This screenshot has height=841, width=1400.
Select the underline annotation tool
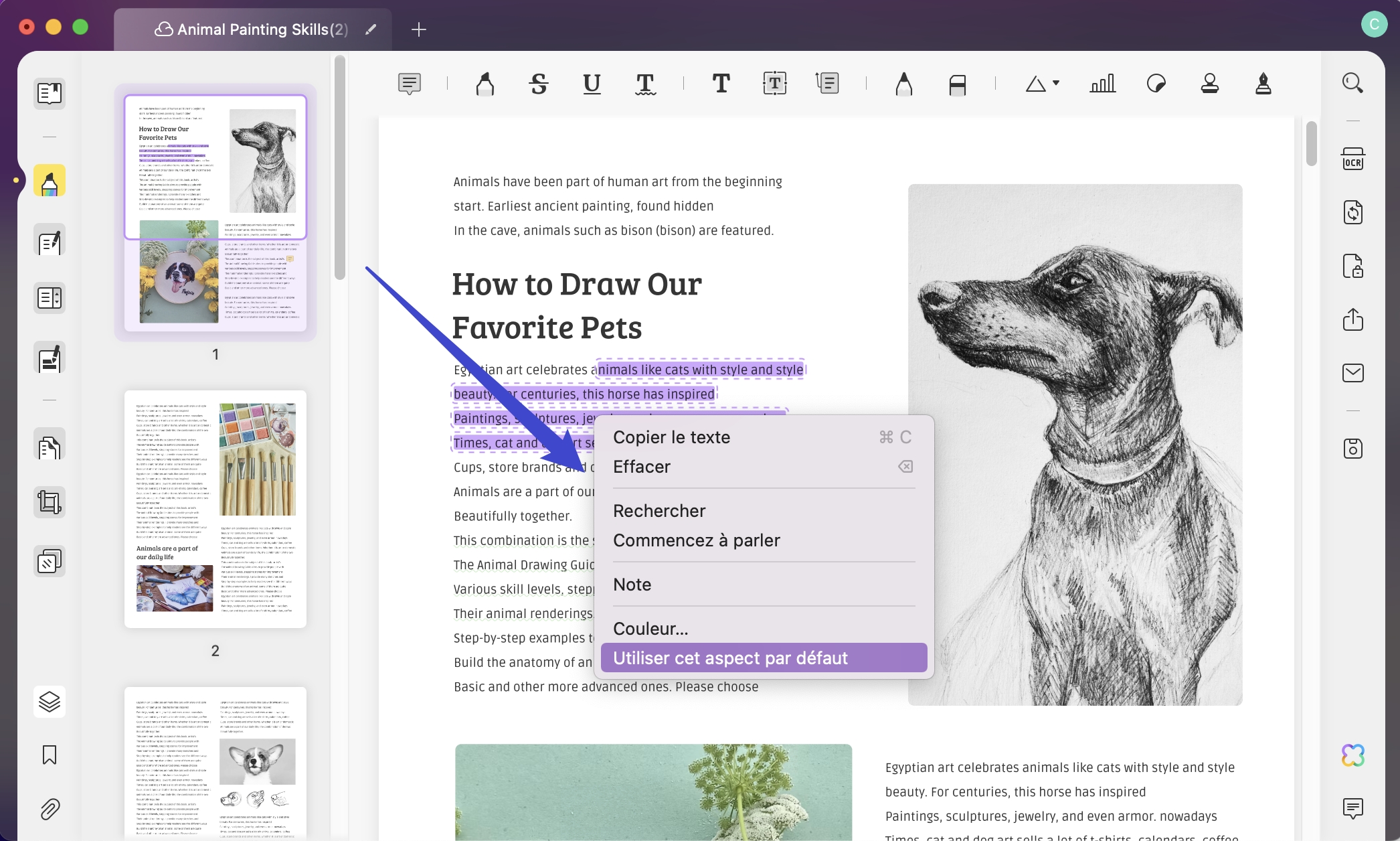[592, 84]
